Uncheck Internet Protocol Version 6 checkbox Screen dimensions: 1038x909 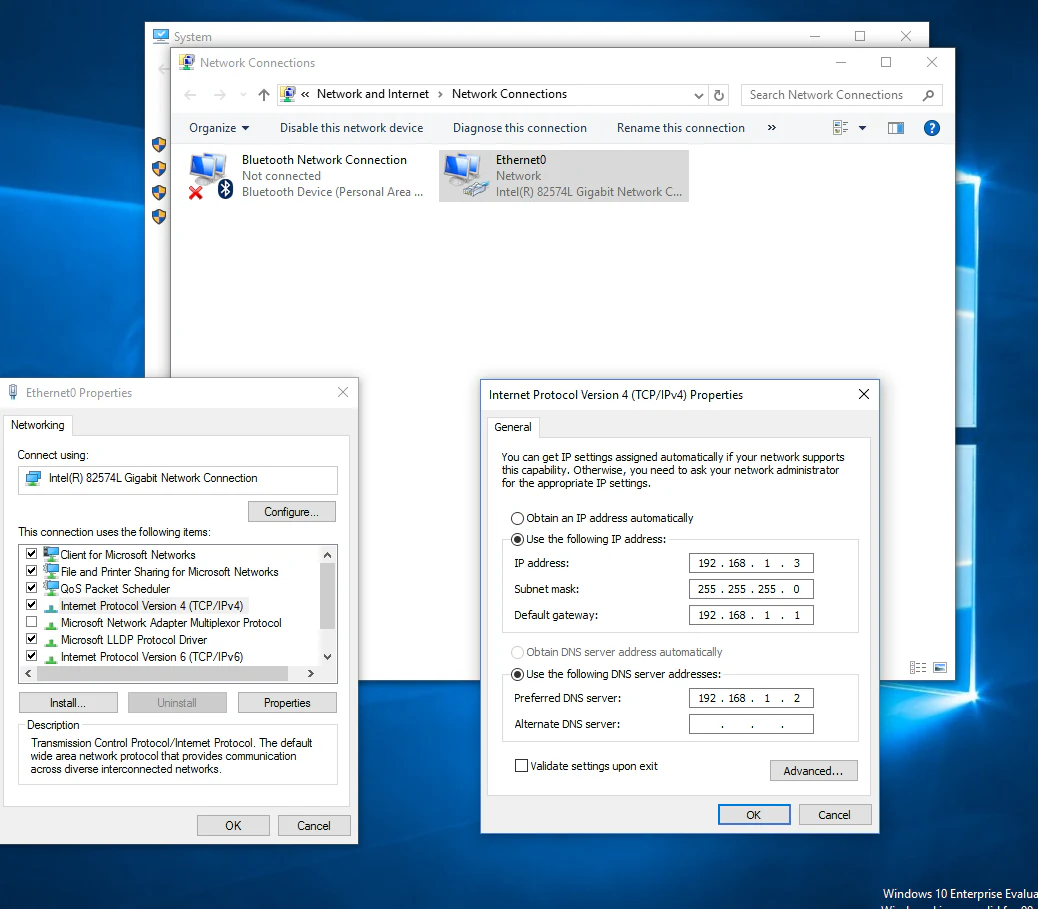31,655
